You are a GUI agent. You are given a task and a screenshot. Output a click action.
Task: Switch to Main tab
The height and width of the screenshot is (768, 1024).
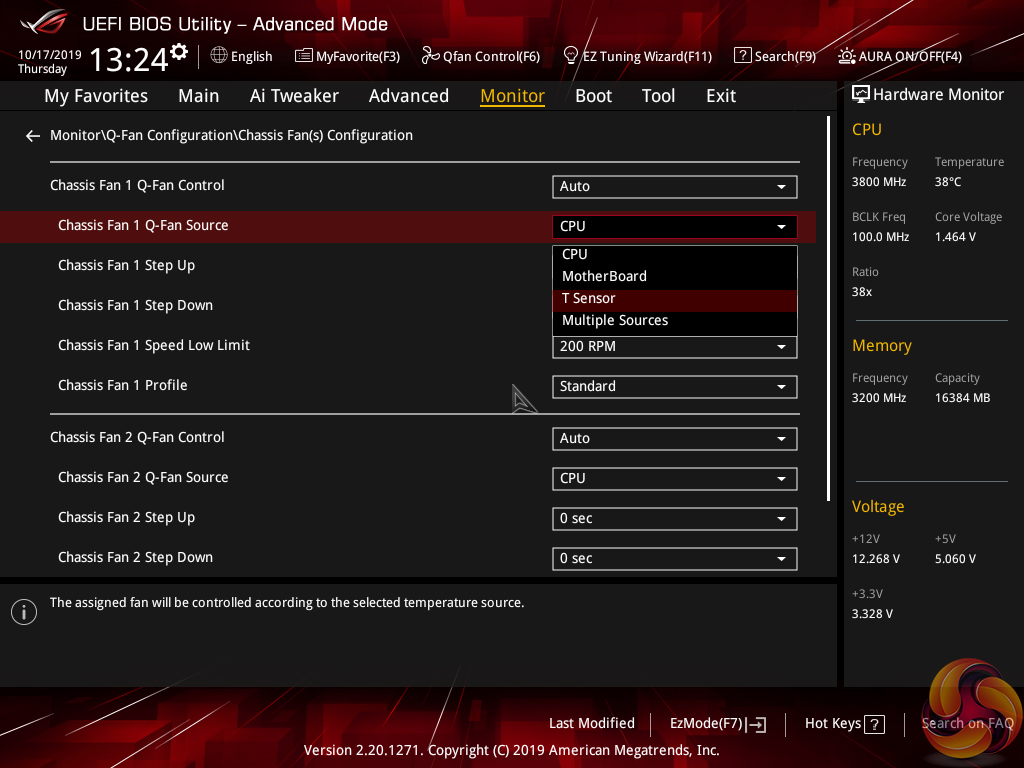pos(199,96)
